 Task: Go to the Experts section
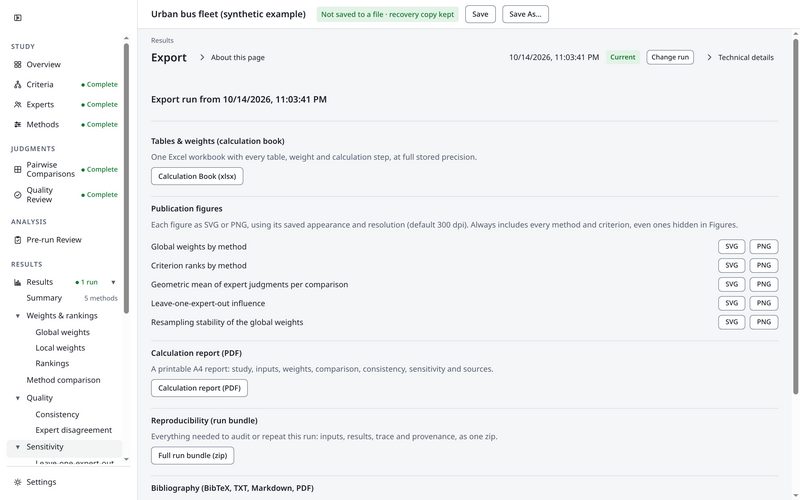(x=64, y=105)
